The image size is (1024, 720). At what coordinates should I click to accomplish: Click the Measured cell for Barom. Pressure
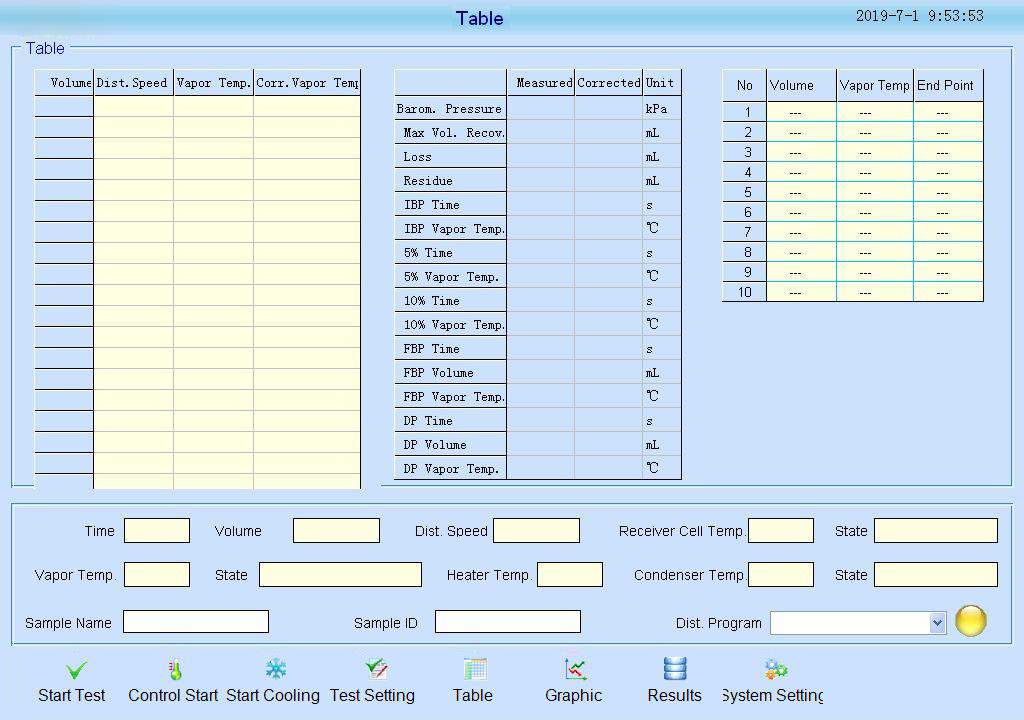pos(540,108)
